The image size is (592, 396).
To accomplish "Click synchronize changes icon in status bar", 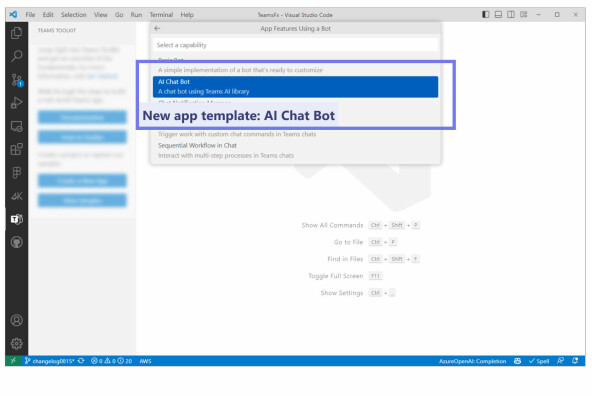I will click(x=81, y=361).
